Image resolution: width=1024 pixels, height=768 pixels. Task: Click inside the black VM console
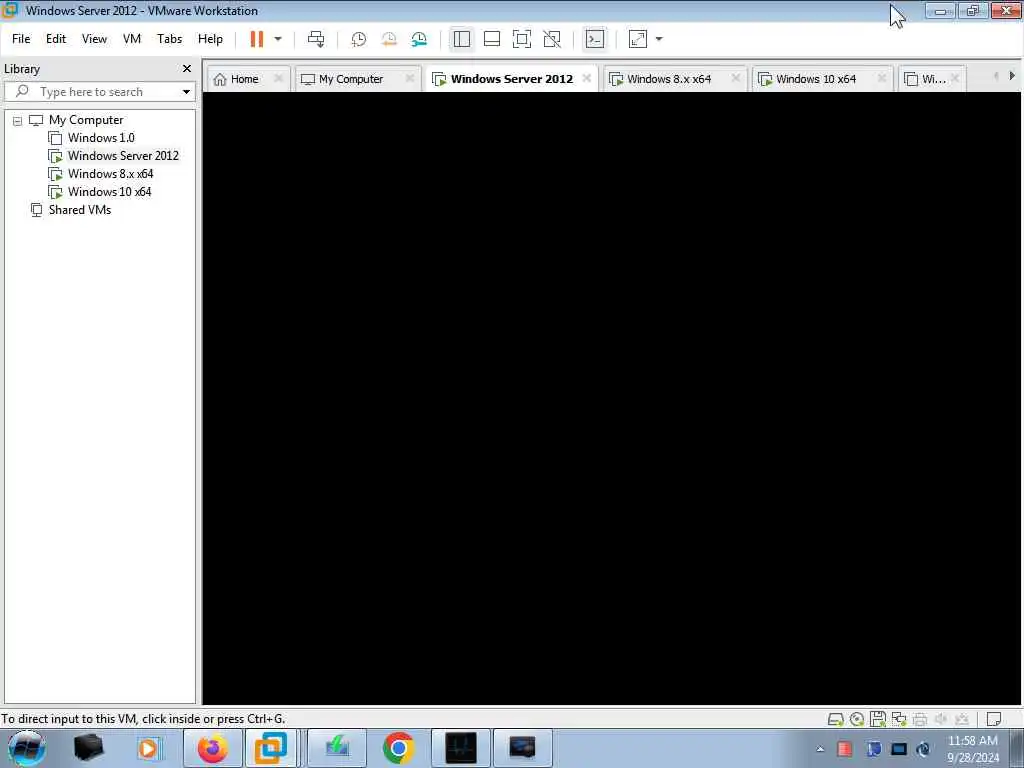[x=613, y=398]
